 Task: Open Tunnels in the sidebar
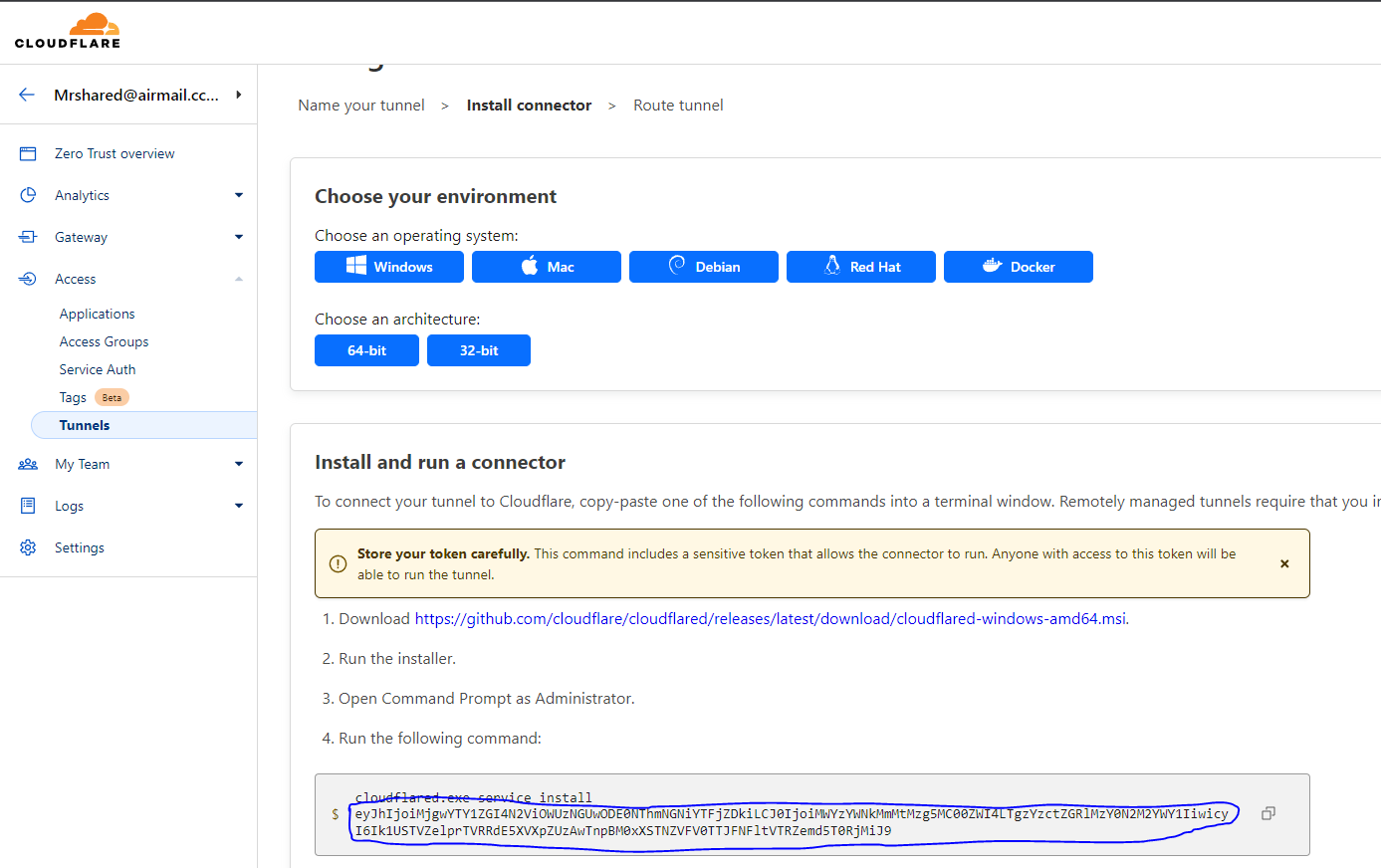pyautogui.click(x=85, y=425)
